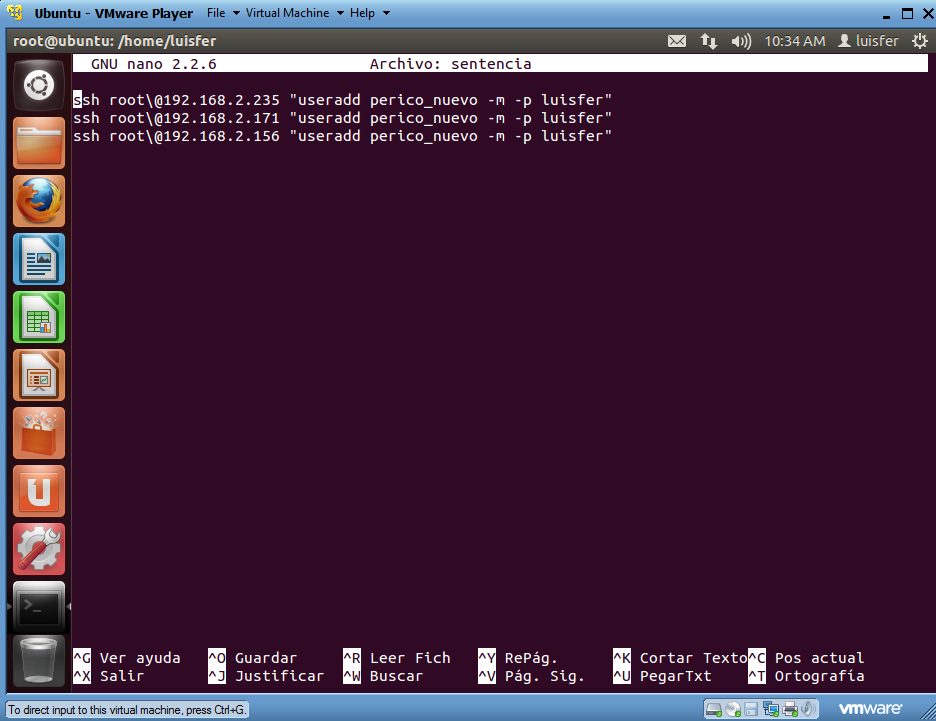Expand the VMware File menu

coord(222,13)
